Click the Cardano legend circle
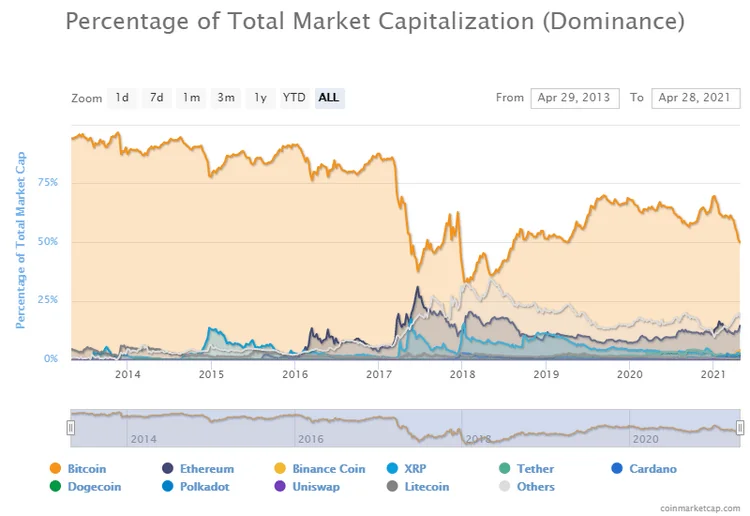The image size is (750, 516). 617,469
